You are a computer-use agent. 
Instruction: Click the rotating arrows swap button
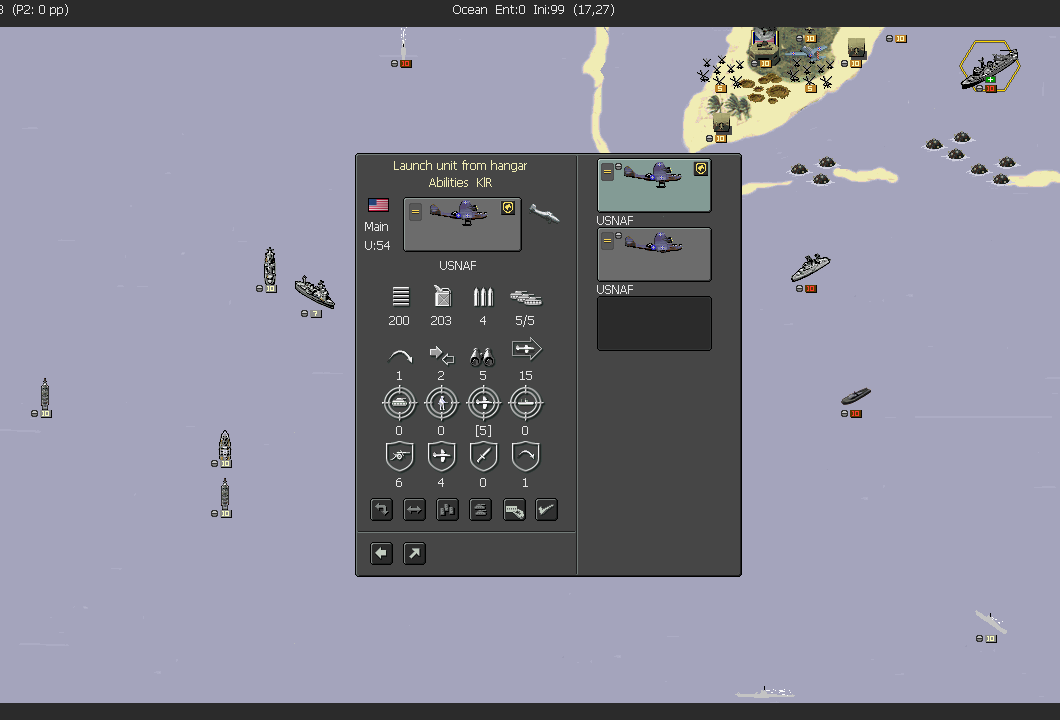[x=381, y=510]
